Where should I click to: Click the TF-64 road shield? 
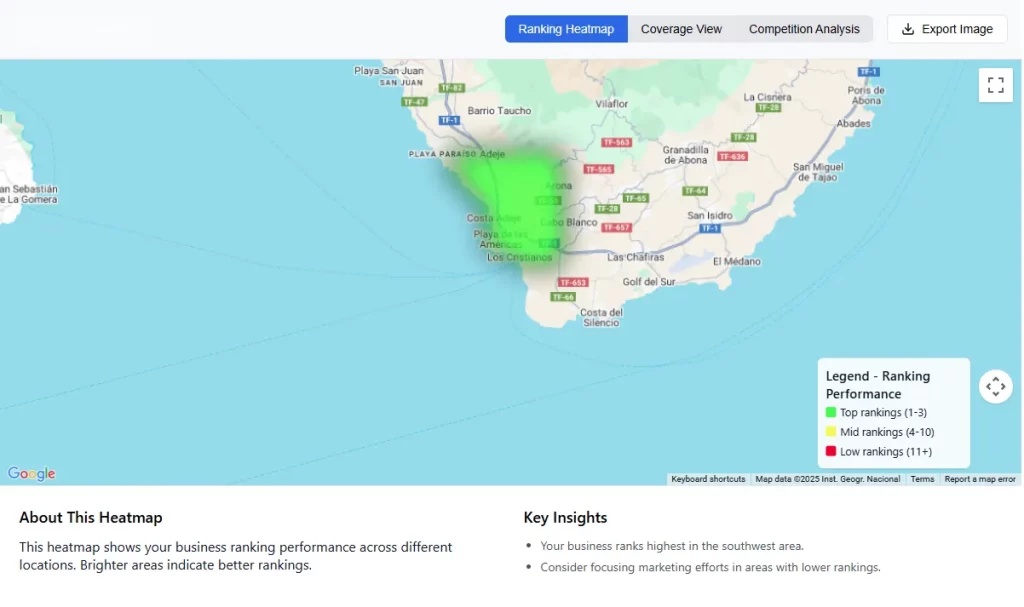(x=695, y=191)
